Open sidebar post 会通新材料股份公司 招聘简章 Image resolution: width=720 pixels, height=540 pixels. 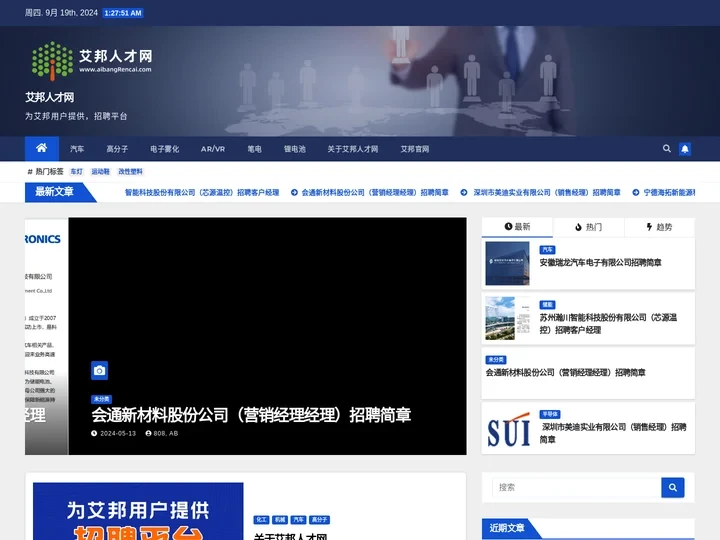click(x=565, y=372)
